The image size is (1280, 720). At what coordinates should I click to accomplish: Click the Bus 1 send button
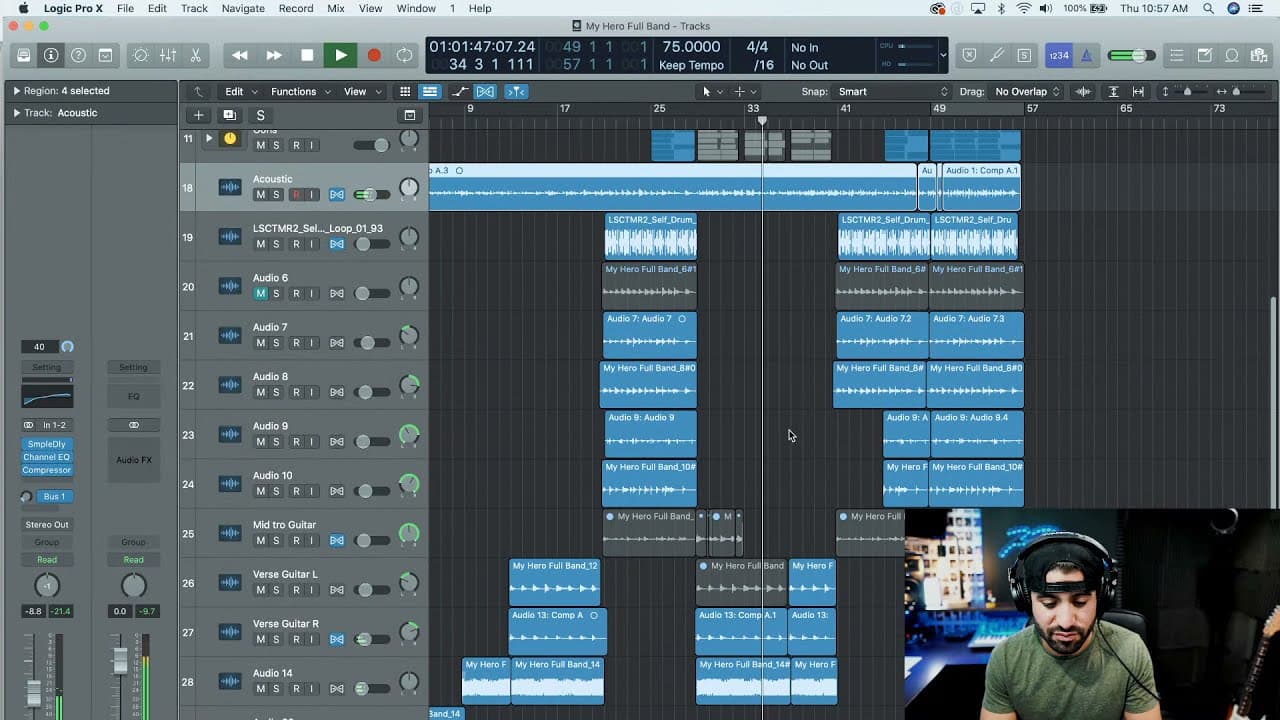pyautogui.click(x=54, y=496)
